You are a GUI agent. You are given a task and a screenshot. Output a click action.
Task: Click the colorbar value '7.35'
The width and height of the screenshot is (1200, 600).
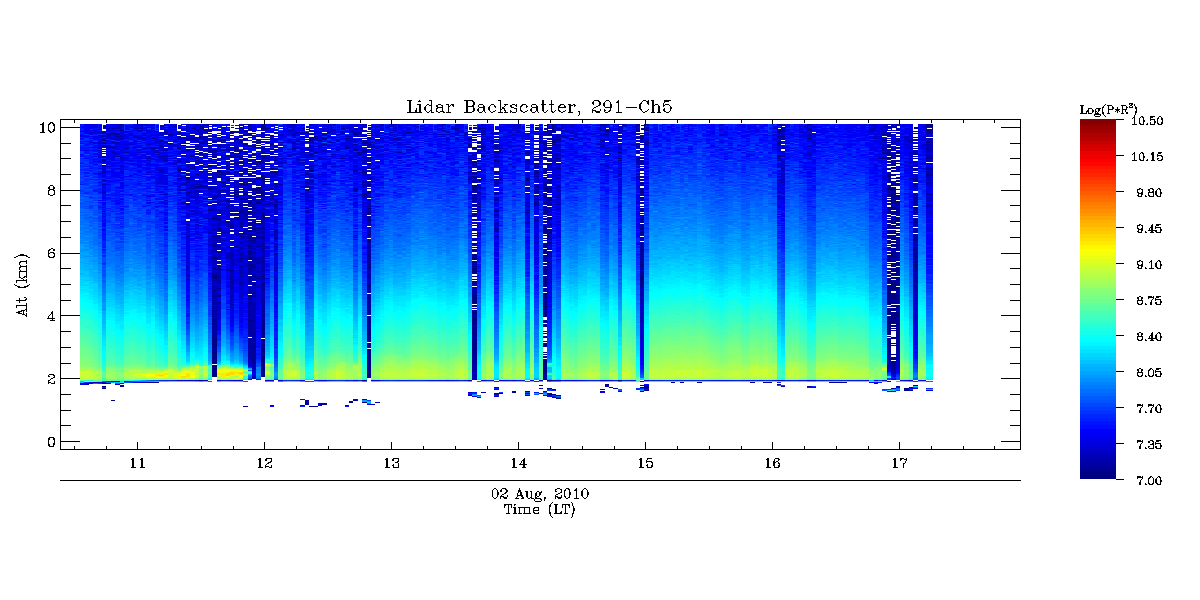[x=1147, y=444]
